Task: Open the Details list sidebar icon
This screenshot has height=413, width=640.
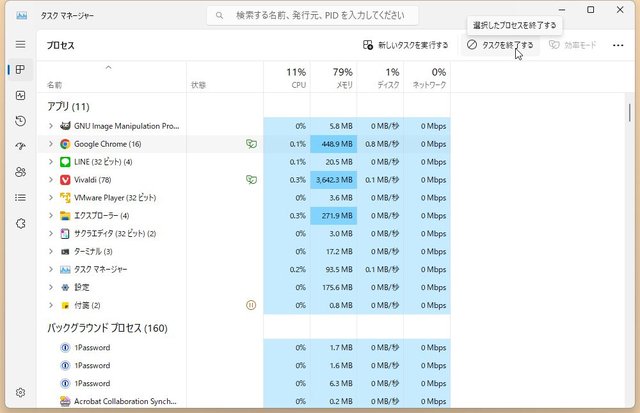Action: pos(20,198)
